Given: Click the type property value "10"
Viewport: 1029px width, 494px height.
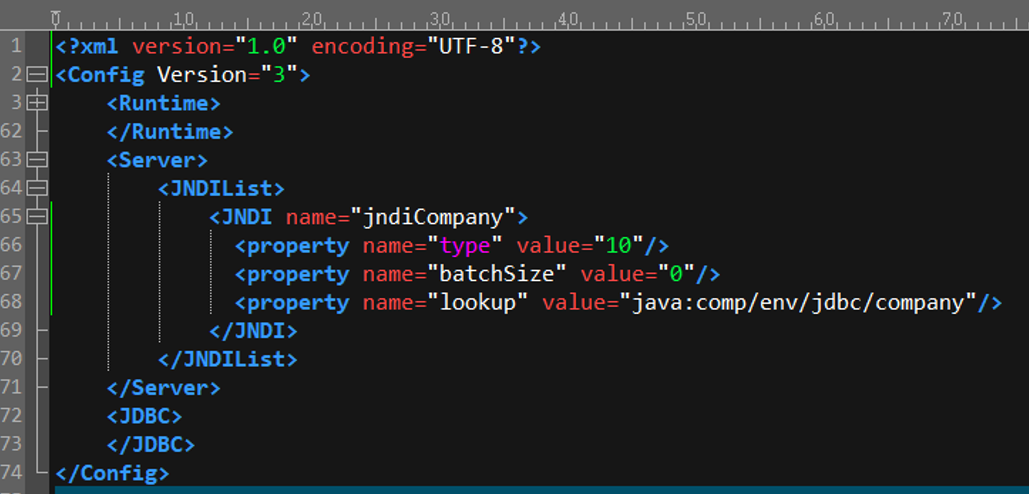Looking at the screenshot, I should pyautogui.click(x=619, y=246).
